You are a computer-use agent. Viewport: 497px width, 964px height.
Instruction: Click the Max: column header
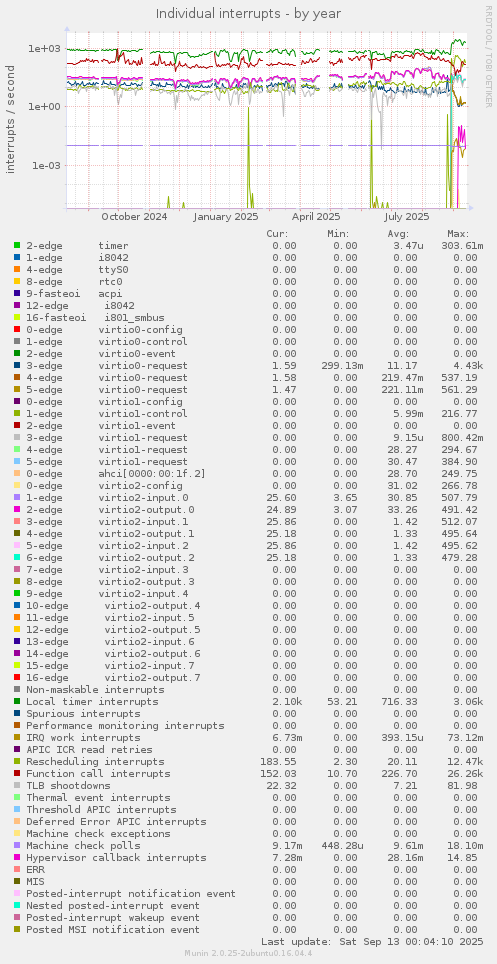coord(459,234)
